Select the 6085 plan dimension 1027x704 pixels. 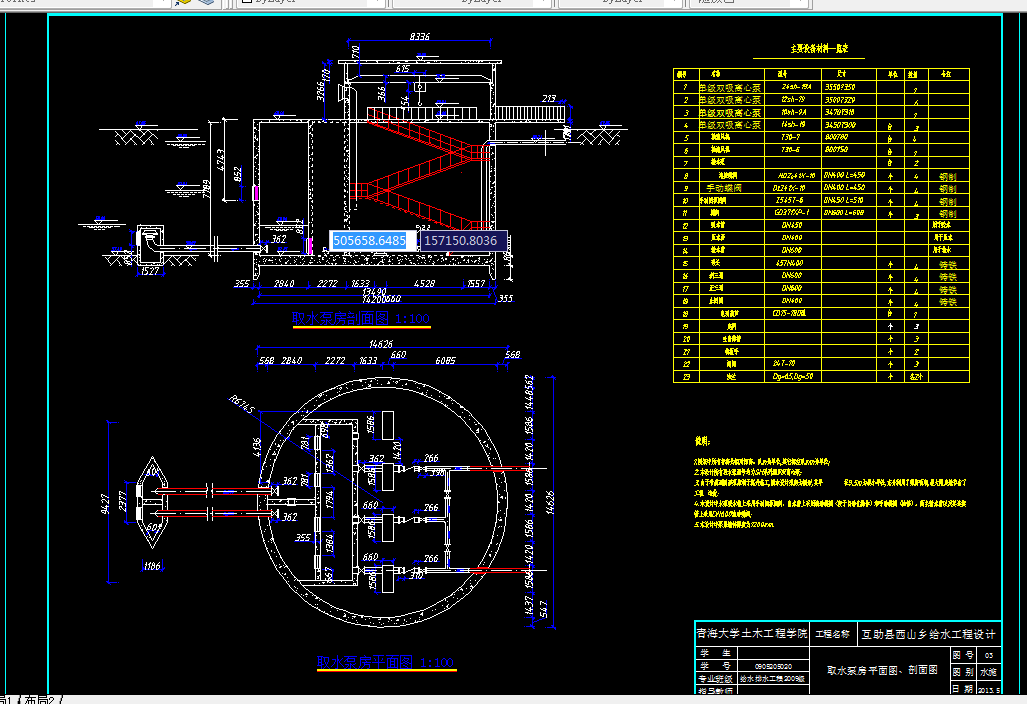coord(445,360)
